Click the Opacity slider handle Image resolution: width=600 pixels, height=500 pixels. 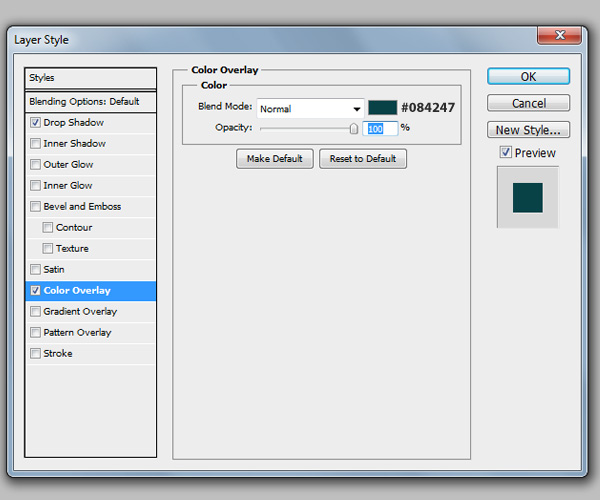(354, 129)
